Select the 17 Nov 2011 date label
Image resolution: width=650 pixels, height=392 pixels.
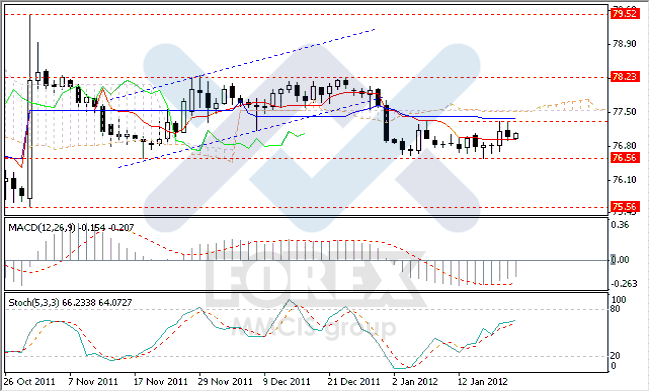click(x=161, y=382)
